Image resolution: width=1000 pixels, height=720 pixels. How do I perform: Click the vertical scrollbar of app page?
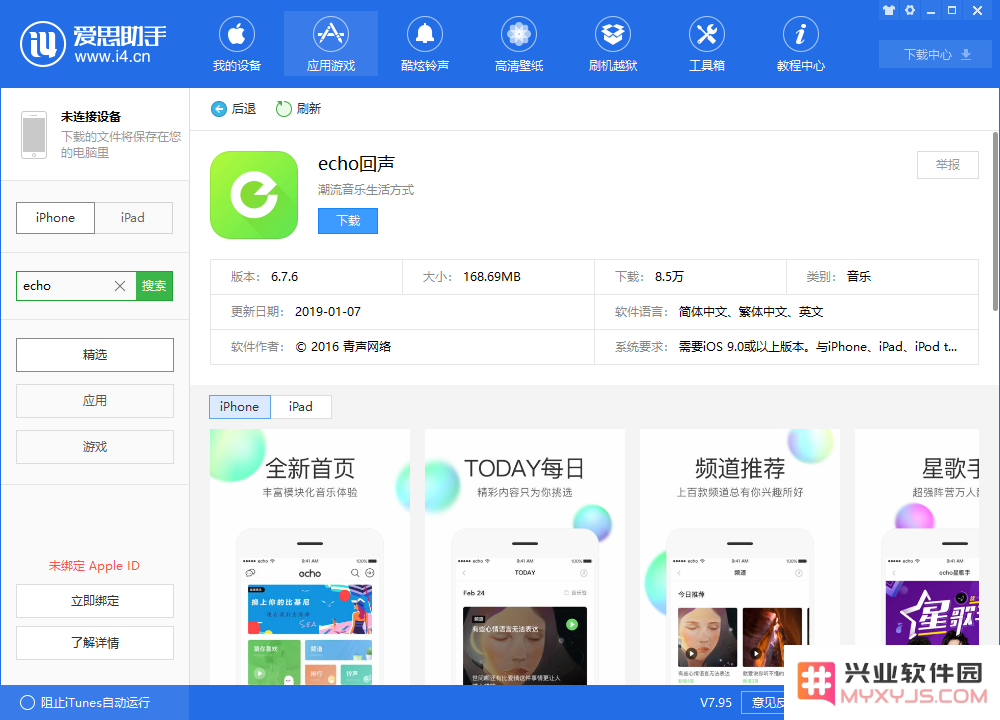tap(995, 221)
